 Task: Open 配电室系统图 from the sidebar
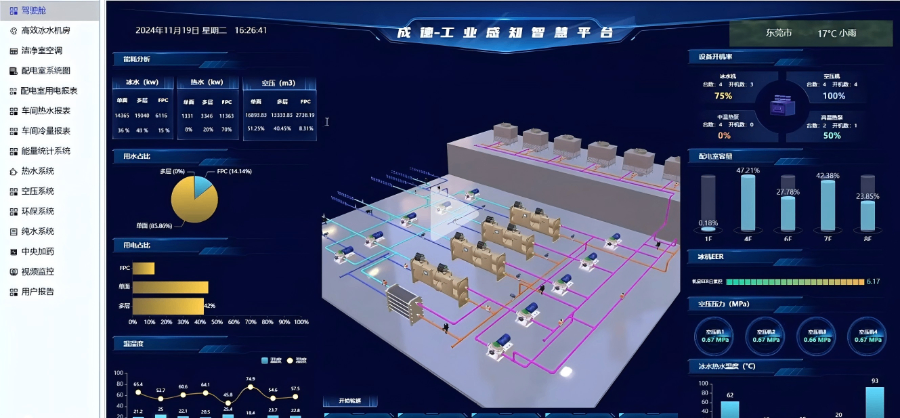pos(45,71)
